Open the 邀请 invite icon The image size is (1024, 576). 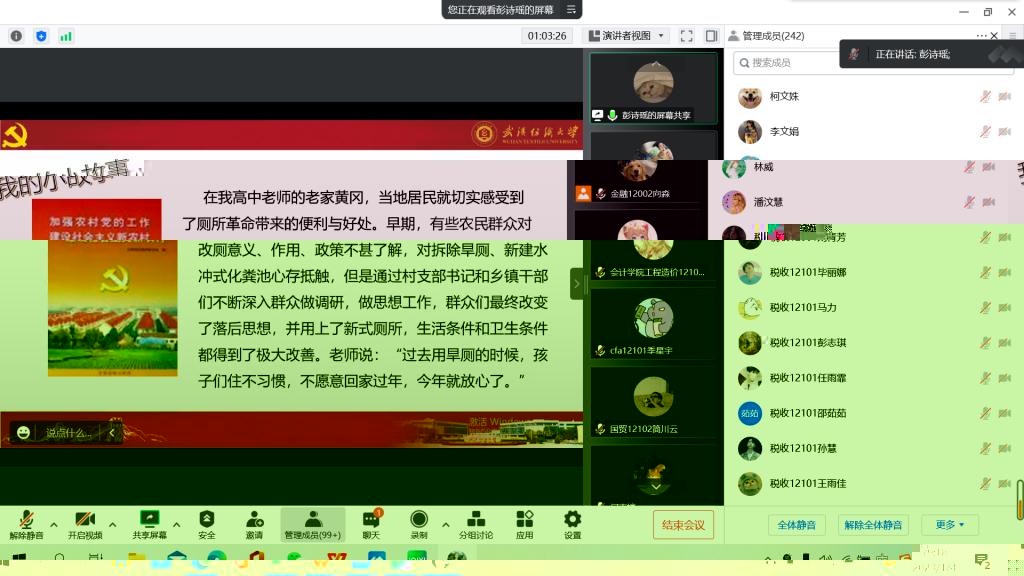[255, 520]
